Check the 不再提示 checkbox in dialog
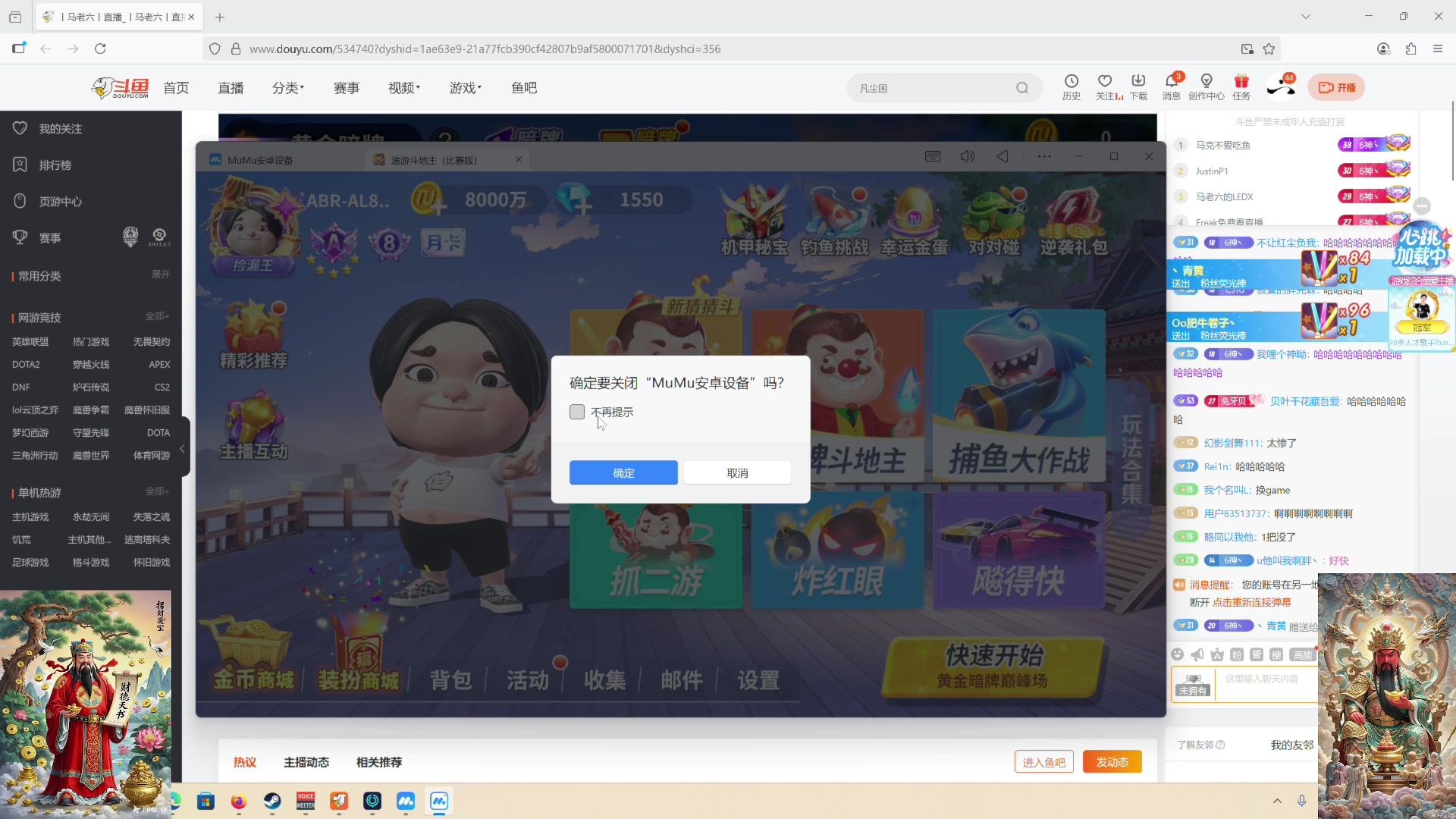The width and height of the screenshot is (1456, 819). [x=577, y=412]
